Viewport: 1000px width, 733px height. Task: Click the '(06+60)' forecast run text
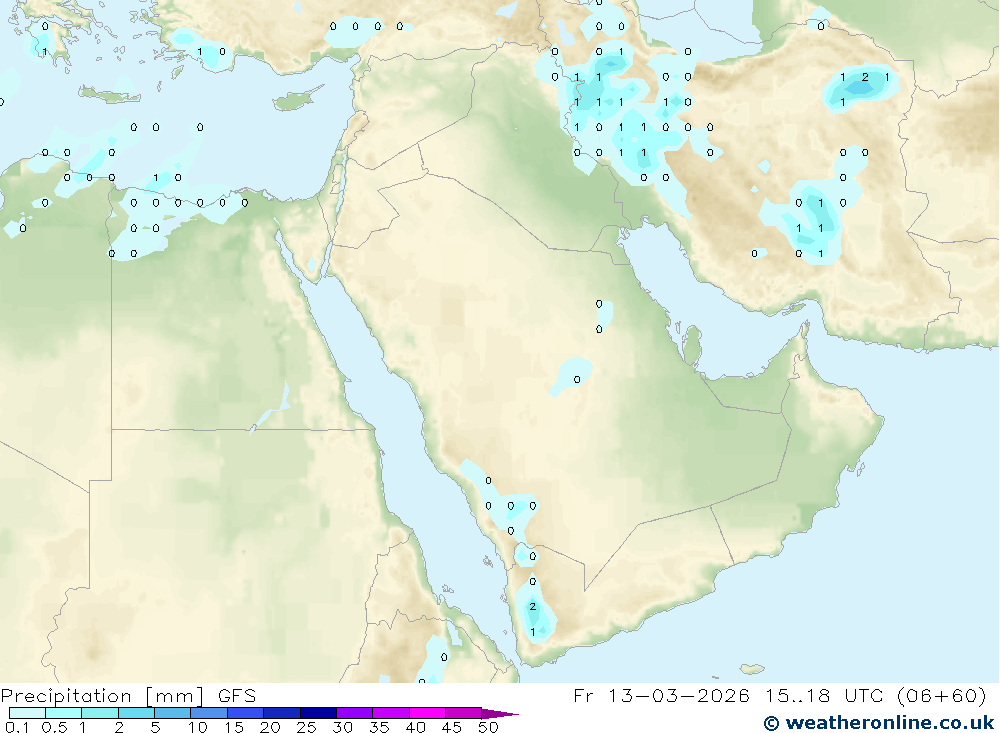click(941, 696)
